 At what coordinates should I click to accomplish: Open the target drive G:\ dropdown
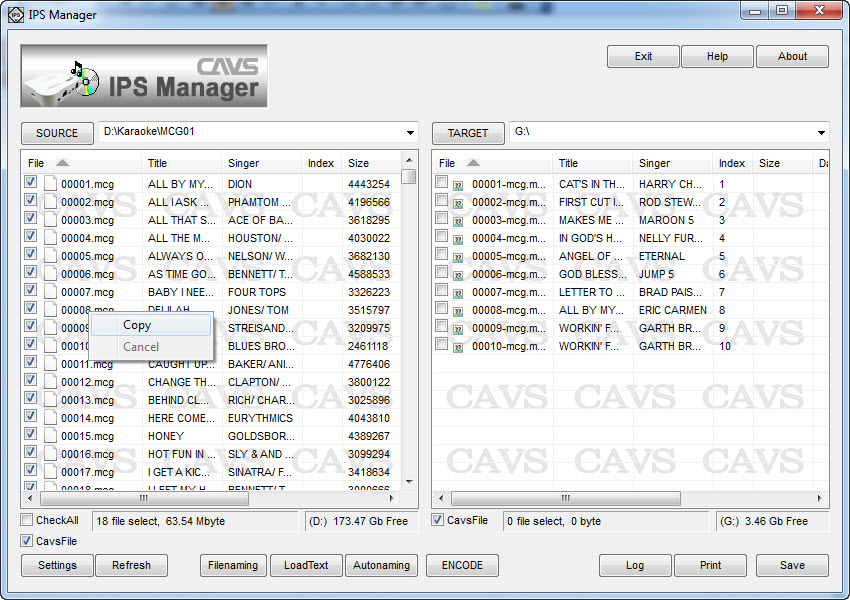click(x=822, y=133)
